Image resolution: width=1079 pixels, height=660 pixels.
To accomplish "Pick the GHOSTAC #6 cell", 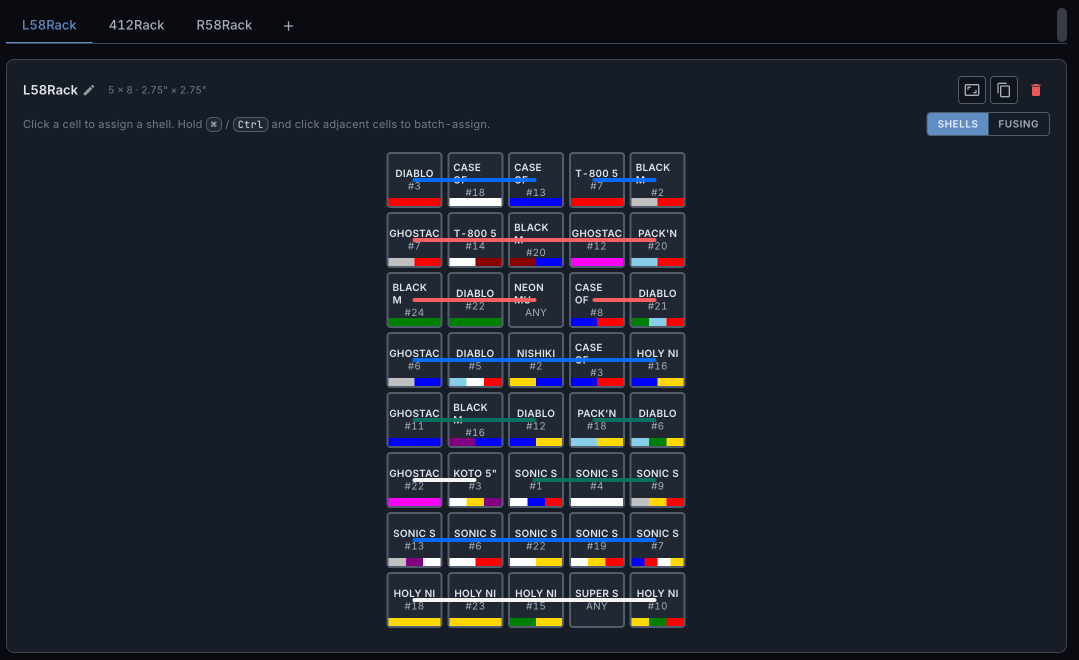I will pos(414,360).
